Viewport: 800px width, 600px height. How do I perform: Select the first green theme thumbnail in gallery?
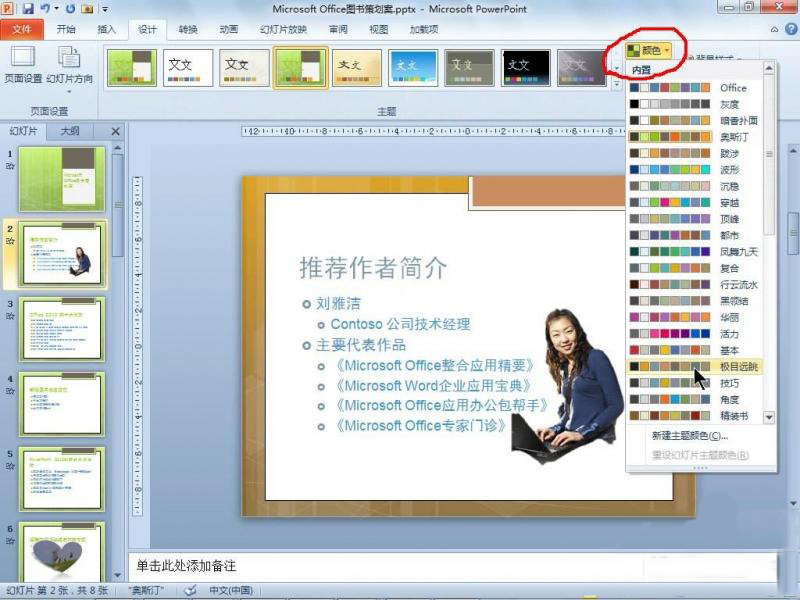[x=132, y=67]
